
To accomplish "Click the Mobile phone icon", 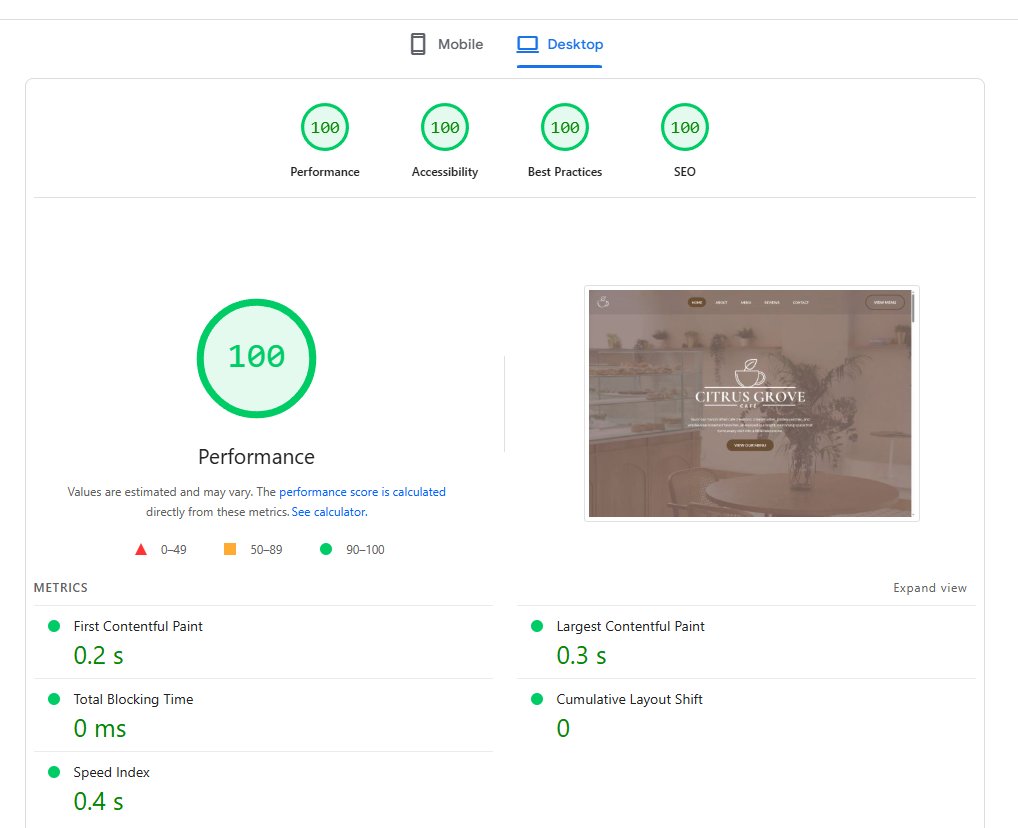I will 417,43.
